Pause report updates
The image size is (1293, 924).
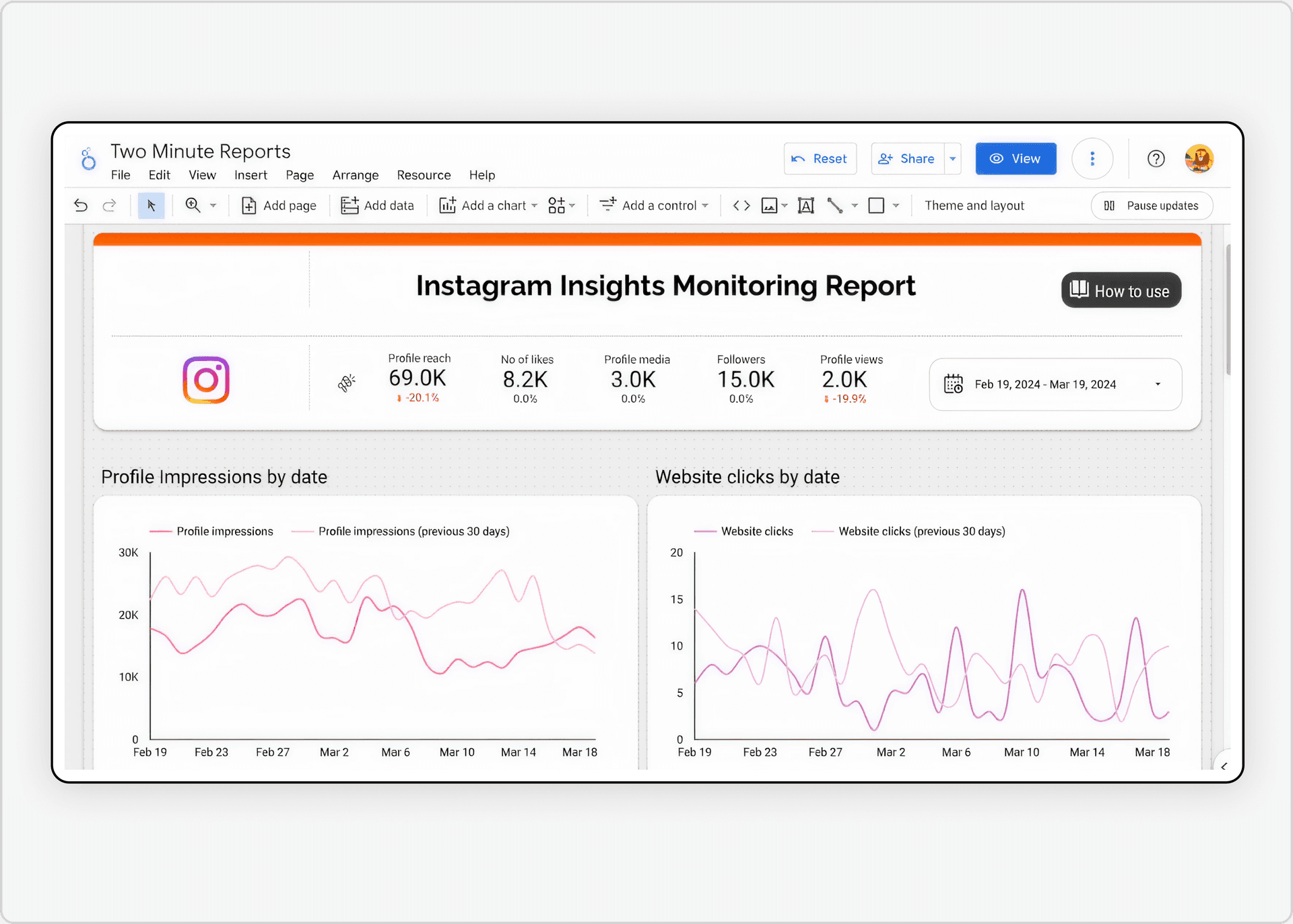(1152, 205)
